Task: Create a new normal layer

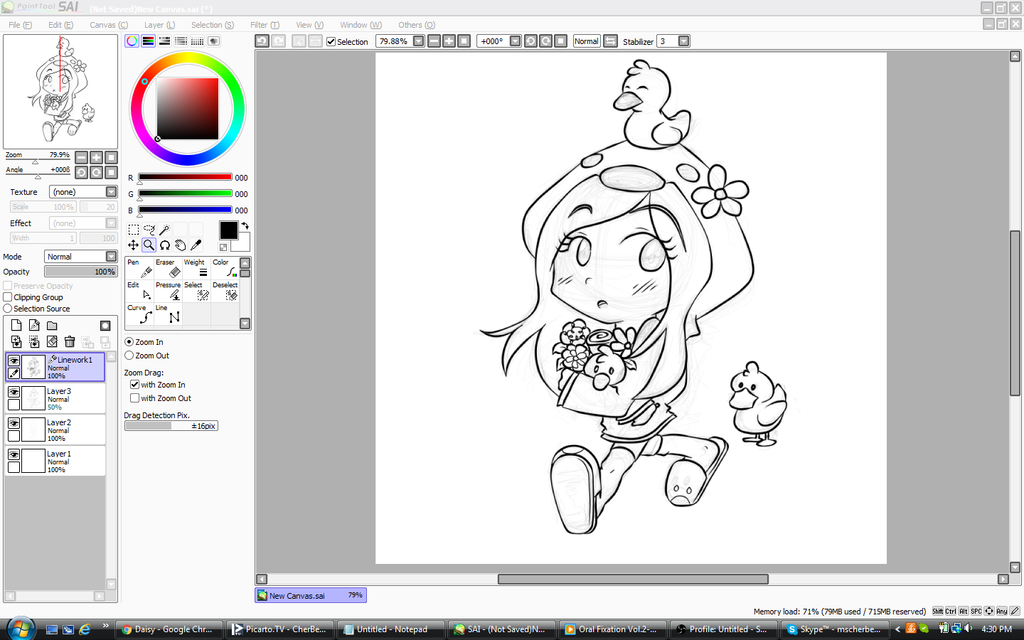Action: click(16, 325)
